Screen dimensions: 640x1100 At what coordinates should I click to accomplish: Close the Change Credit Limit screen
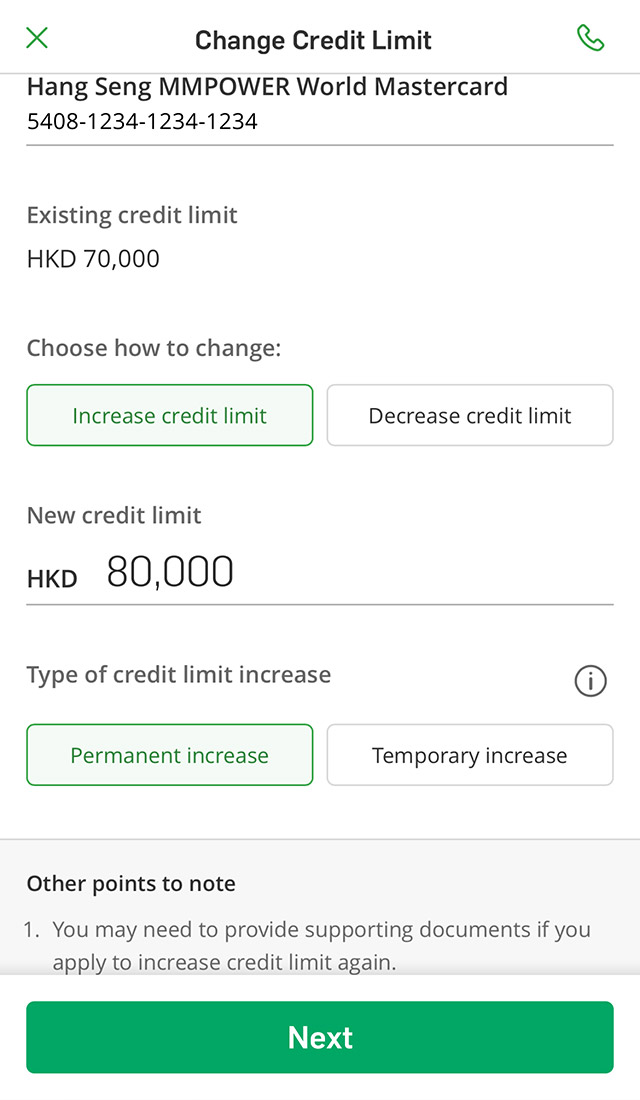pyautogui.click(x=37, y=38)
